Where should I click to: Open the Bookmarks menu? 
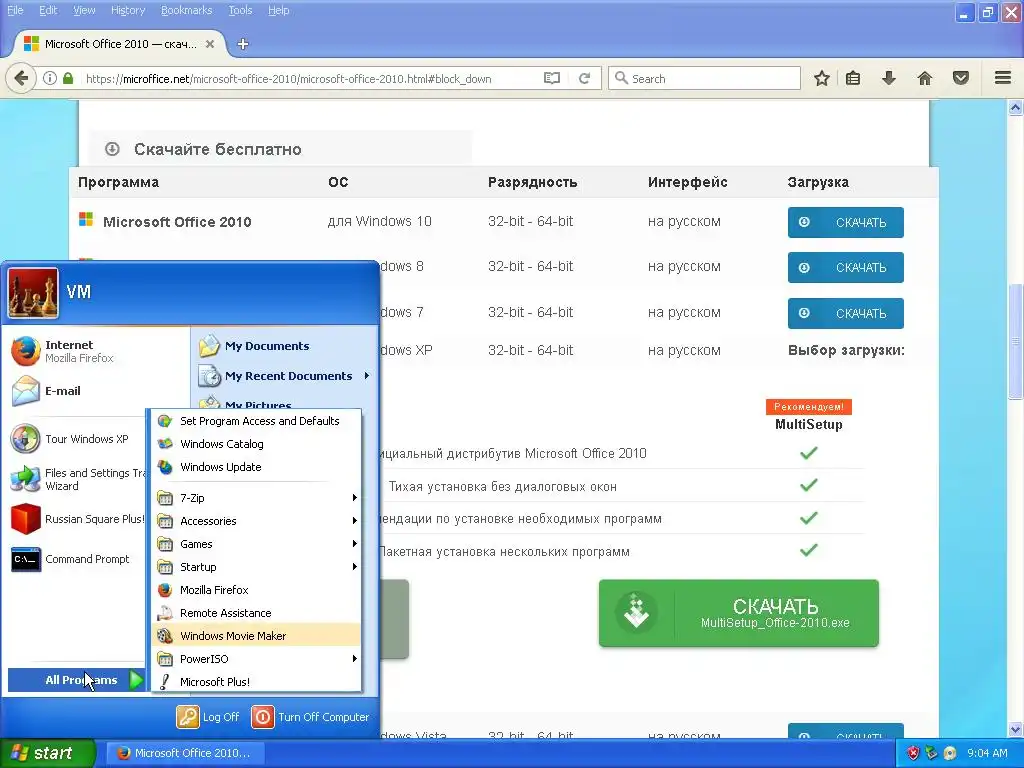[187, 10]
